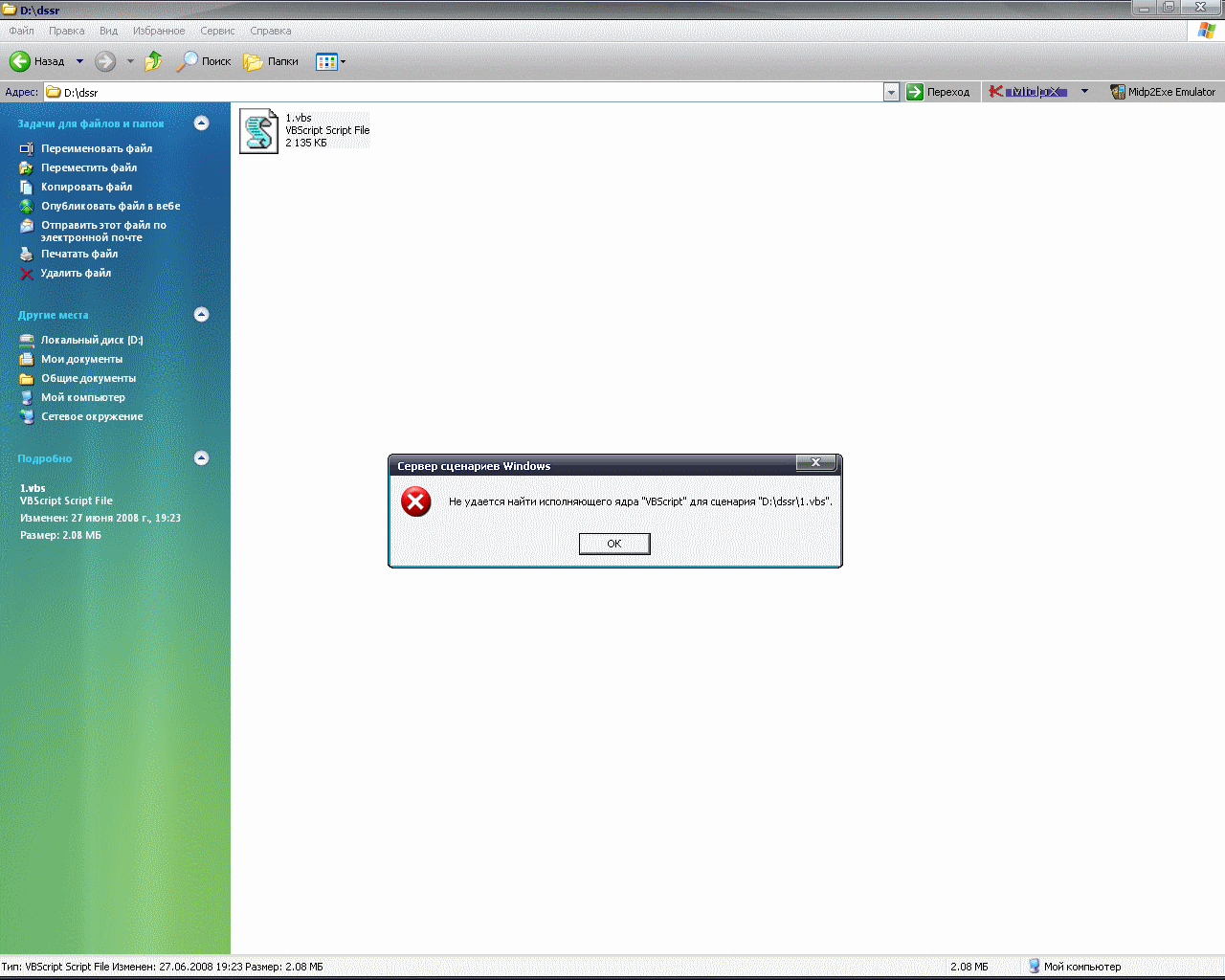This screenshot has width=1225, height=980.
Task: Close the Сервер сценариев Windows dialog
Action: click(x=816, y=463)
